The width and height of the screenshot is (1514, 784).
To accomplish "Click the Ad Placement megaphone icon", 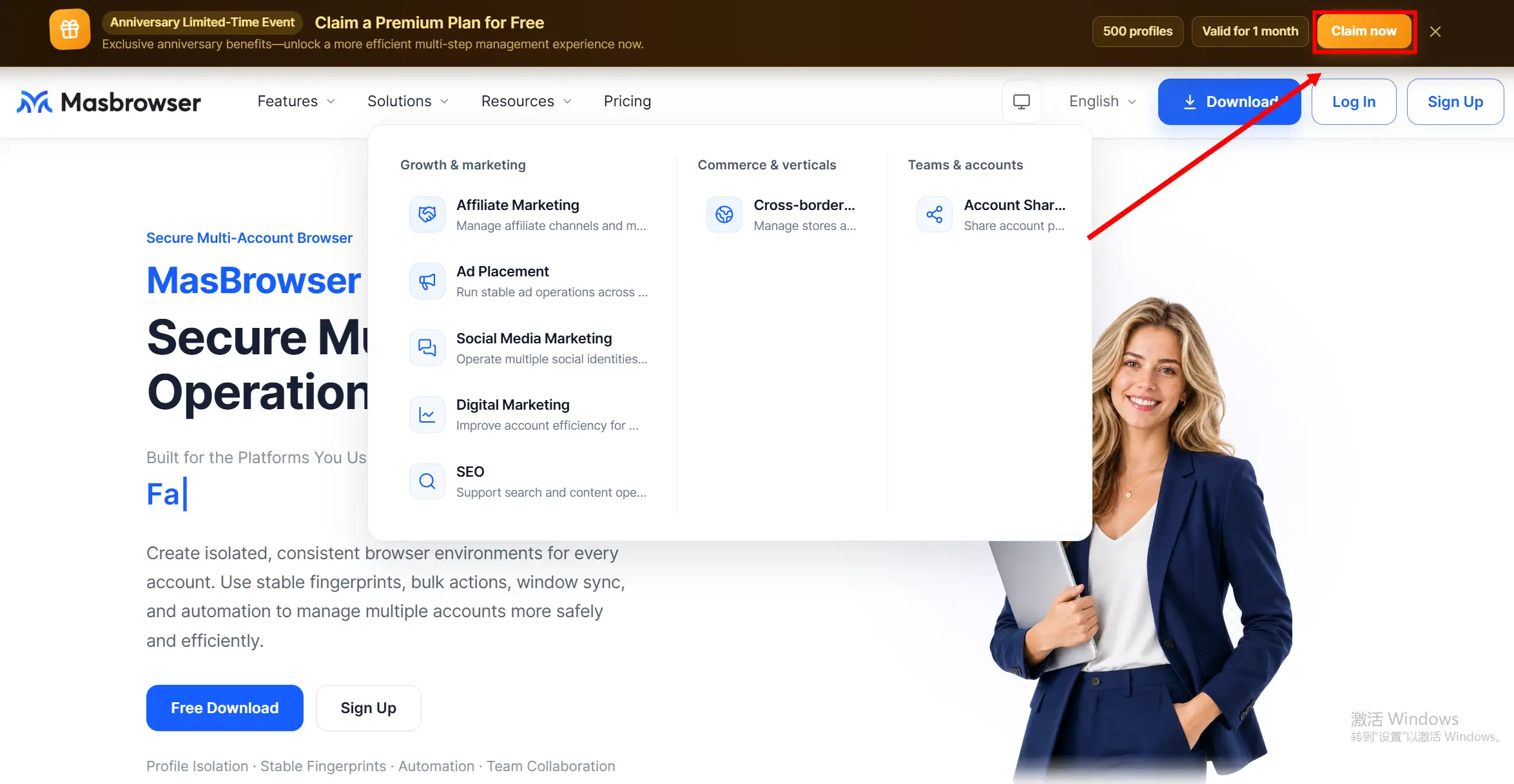I will click(x=427, y=281).
